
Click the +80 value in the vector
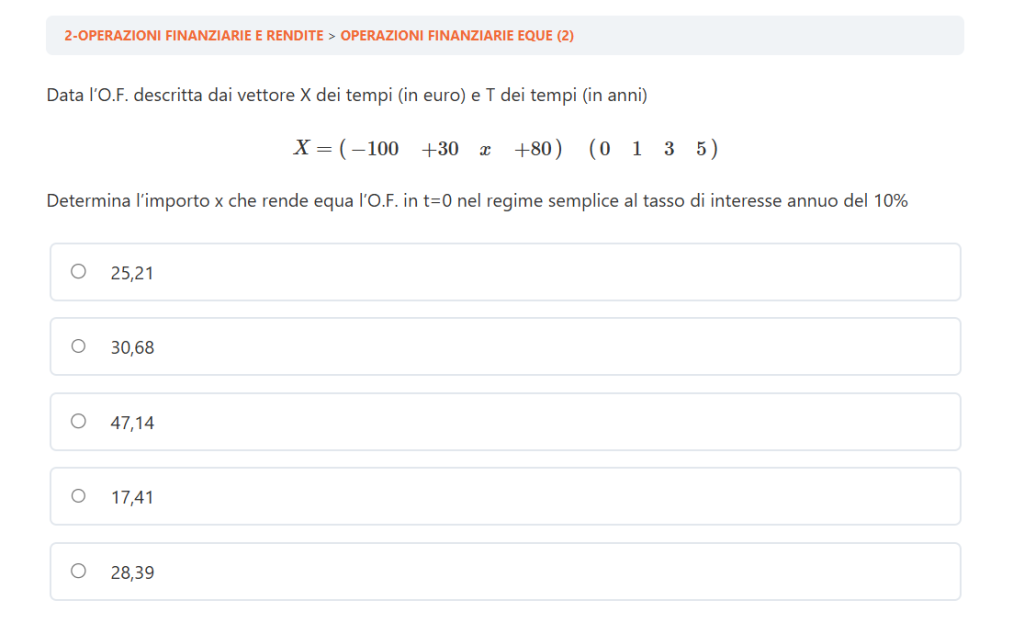(533, 149)
